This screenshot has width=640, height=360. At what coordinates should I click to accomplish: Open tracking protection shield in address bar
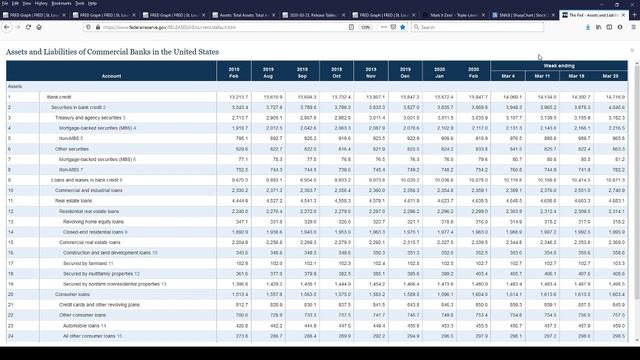point(88,27)
